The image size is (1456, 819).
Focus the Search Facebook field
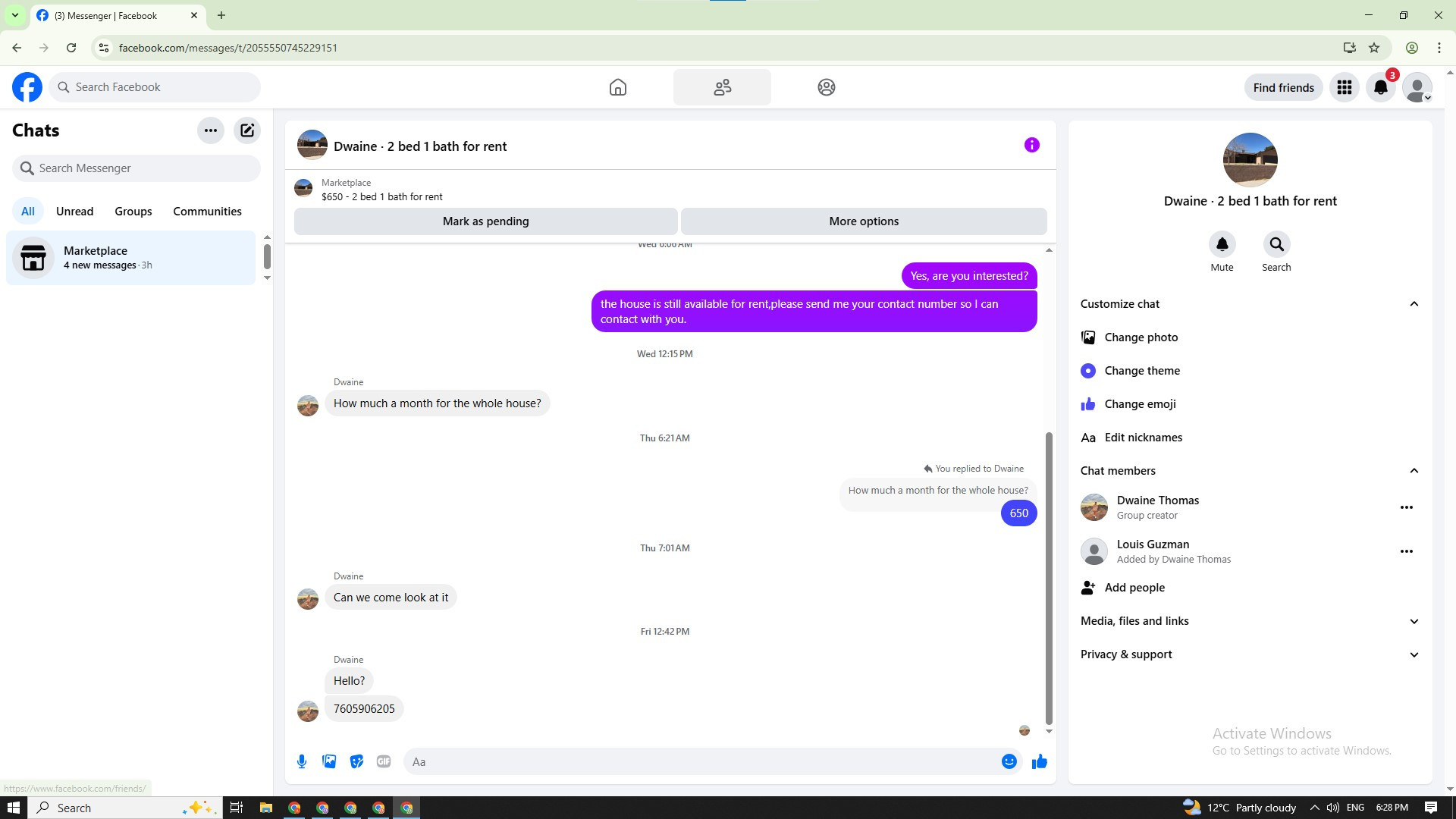click(x=155, y=87)
